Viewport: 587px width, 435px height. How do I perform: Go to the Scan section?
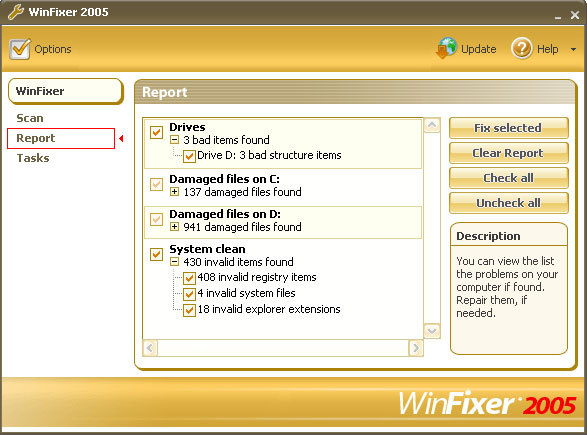(30, 118)
